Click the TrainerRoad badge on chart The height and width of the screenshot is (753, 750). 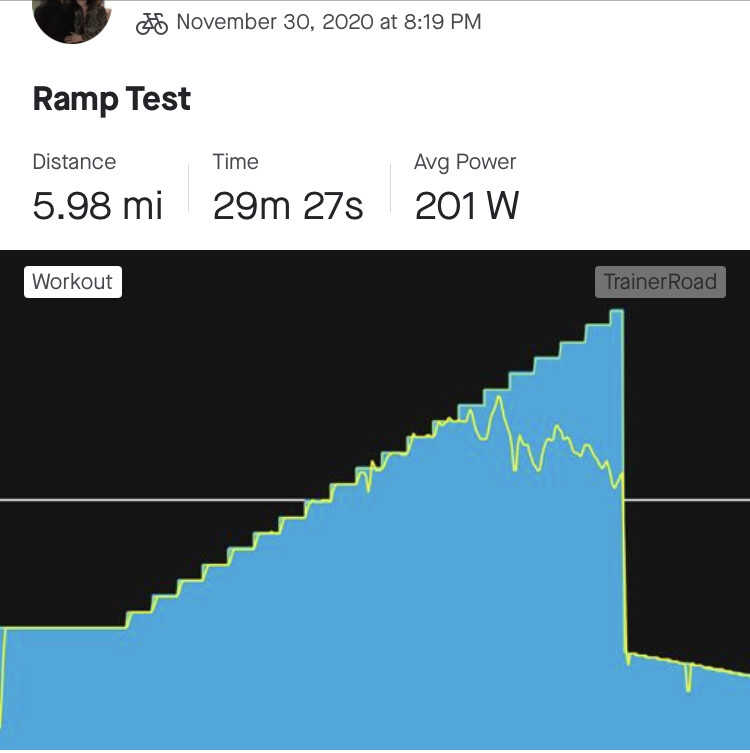click(x=660, y=282)
